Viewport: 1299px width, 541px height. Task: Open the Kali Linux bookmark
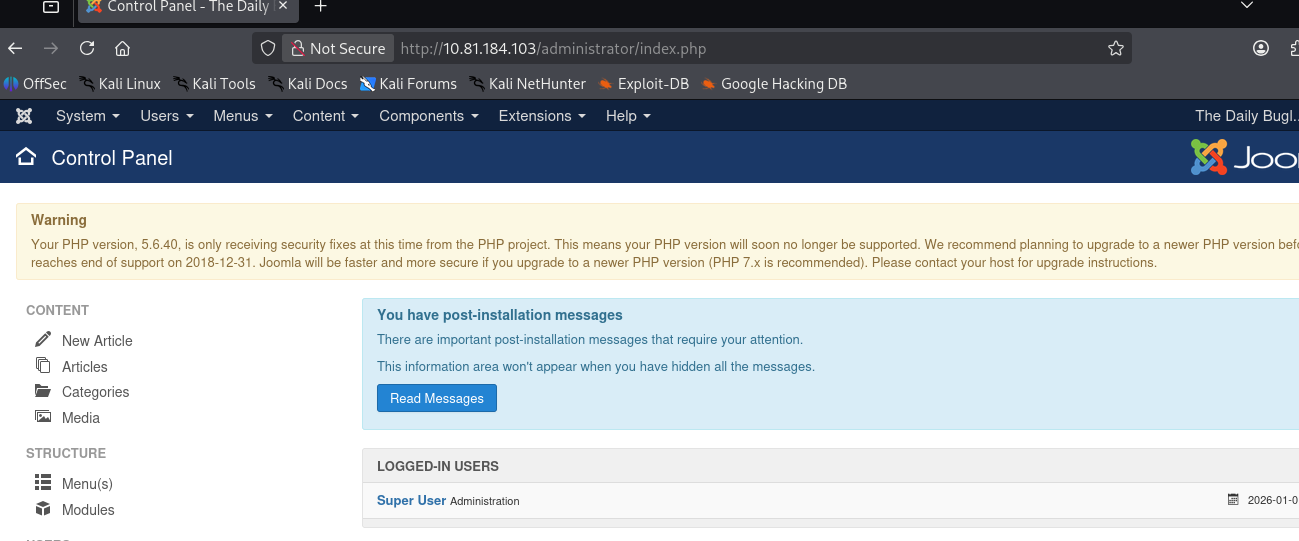coord(120,84)
